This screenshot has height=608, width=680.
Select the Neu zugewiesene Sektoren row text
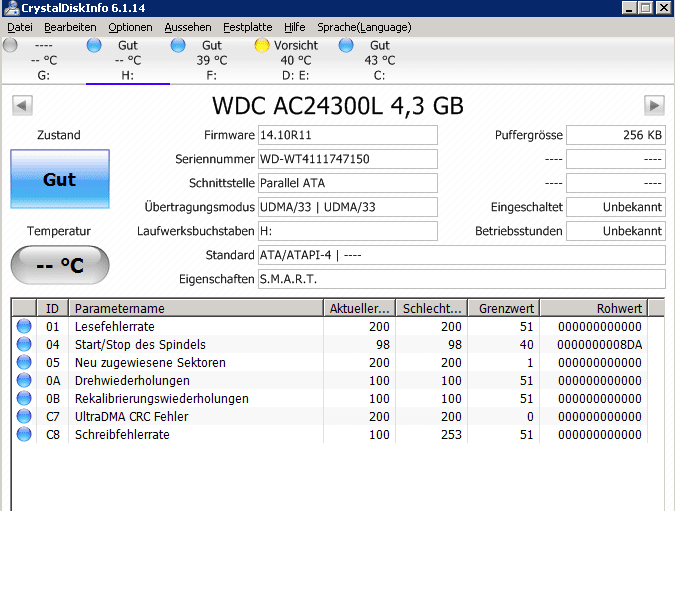pyautogui.click(x=150, y=363)
